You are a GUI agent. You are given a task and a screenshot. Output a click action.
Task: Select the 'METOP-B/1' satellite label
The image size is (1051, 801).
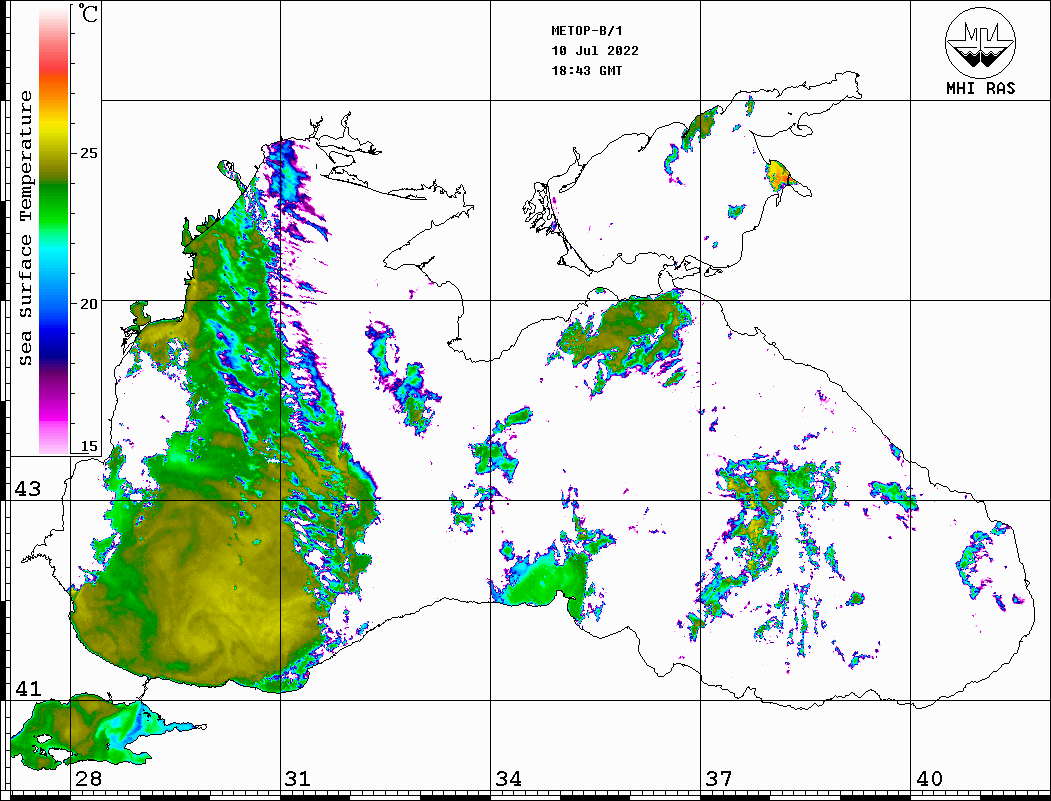(586, 31)
